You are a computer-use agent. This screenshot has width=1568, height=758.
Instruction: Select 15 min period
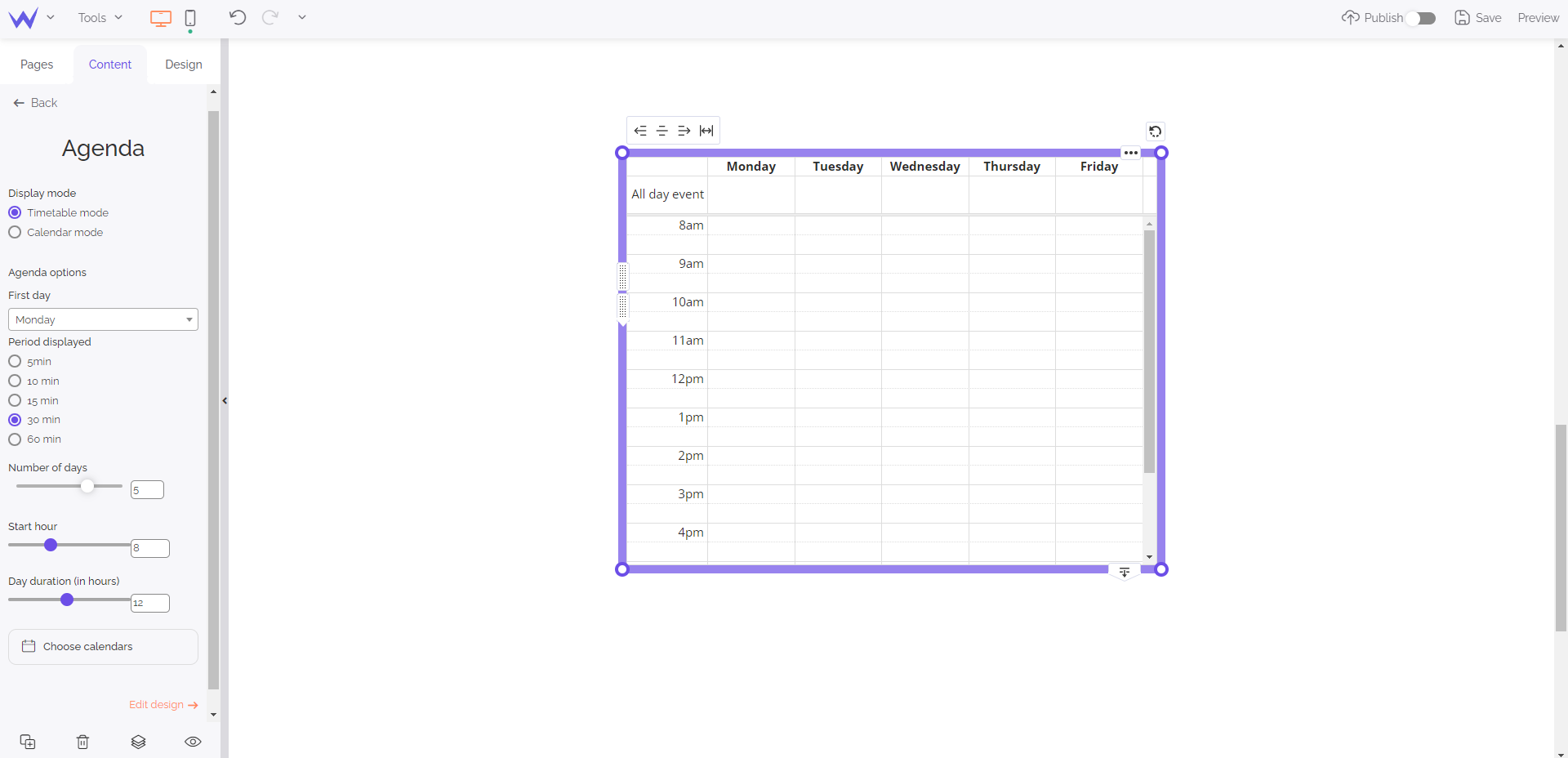coord(15,400)
